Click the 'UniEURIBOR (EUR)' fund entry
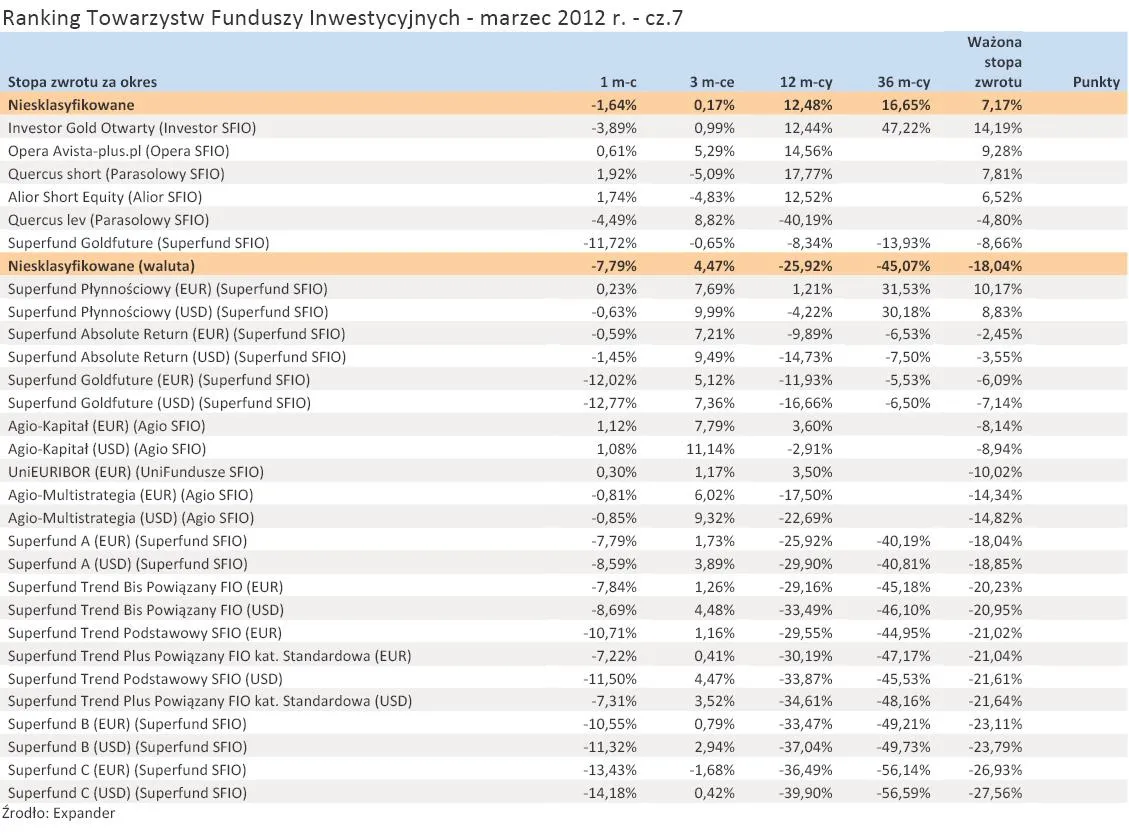1129x837 pixels. pyautogui.click(x=135, y=471)
